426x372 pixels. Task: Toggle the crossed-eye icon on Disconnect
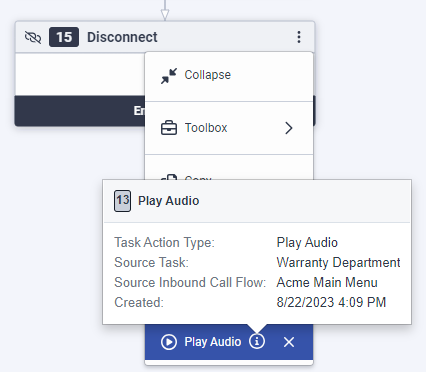33,37
